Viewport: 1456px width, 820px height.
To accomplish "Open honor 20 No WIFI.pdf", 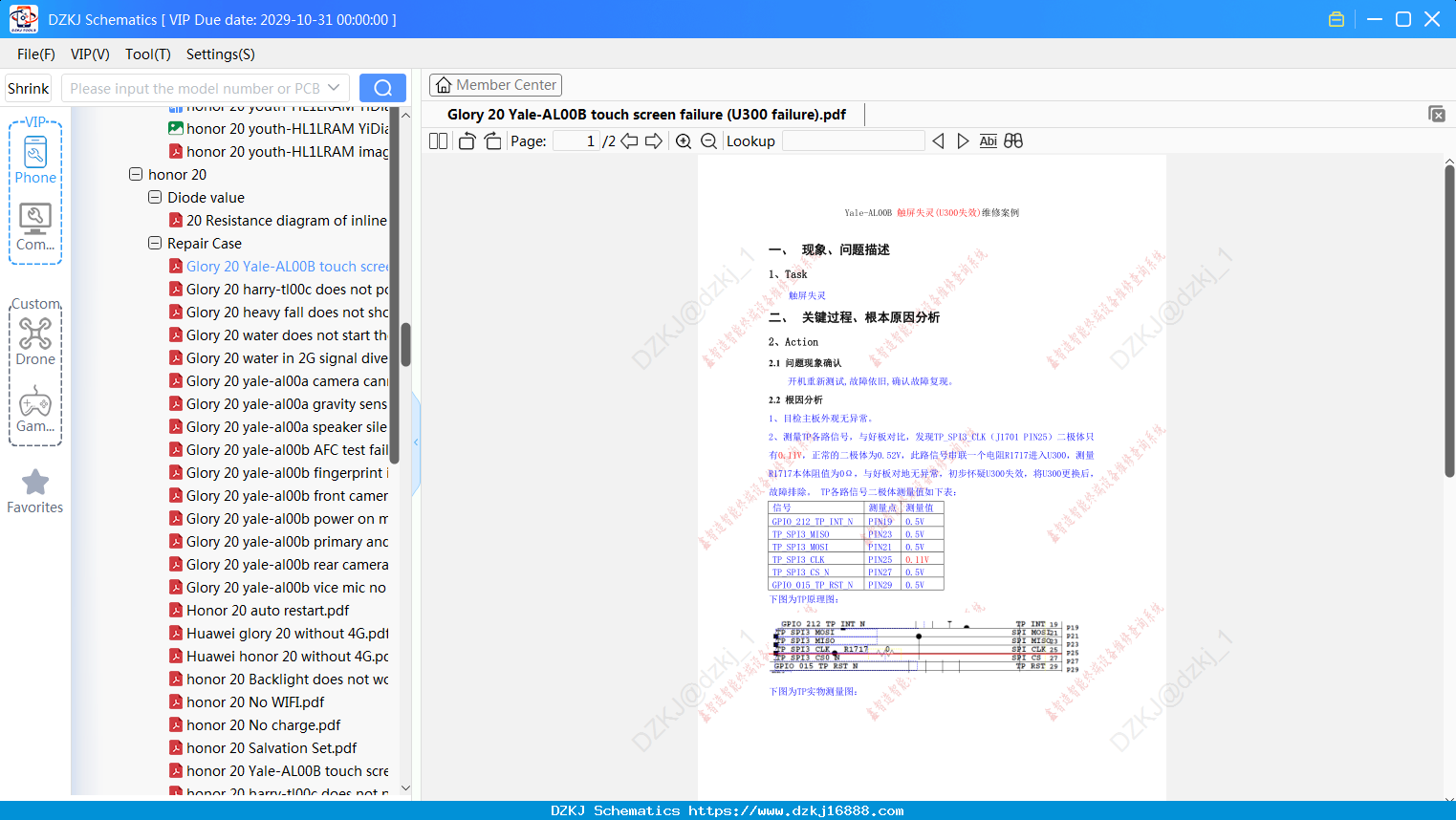I will [x=247, y=702].
